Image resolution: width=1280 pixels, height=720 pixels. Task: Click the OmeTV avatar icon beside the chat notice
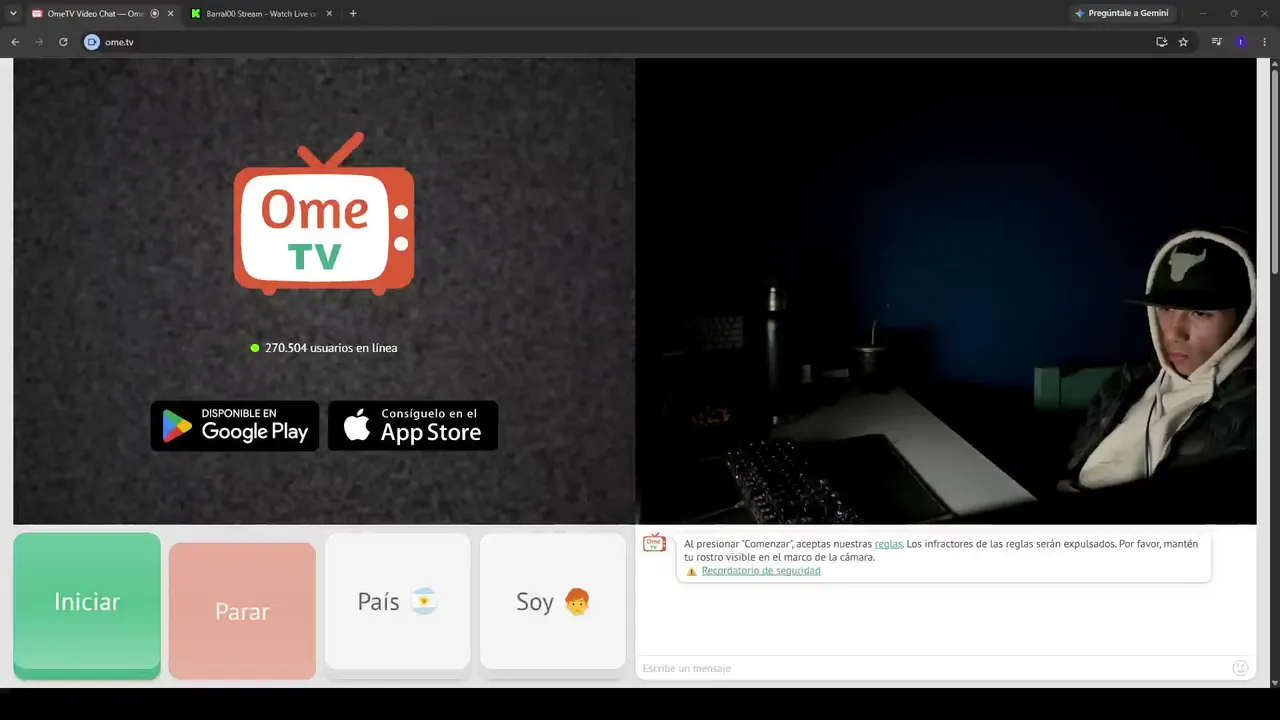tap(654, 543)
